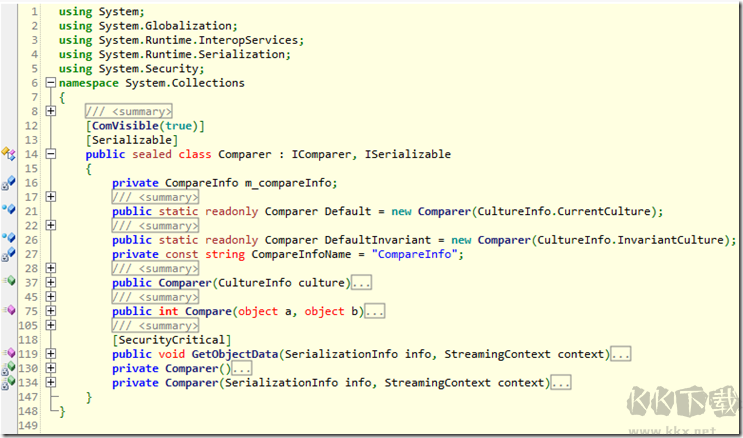Click the GetObjectData method icon at line 119
743x438 pixels.
[9, 353]
